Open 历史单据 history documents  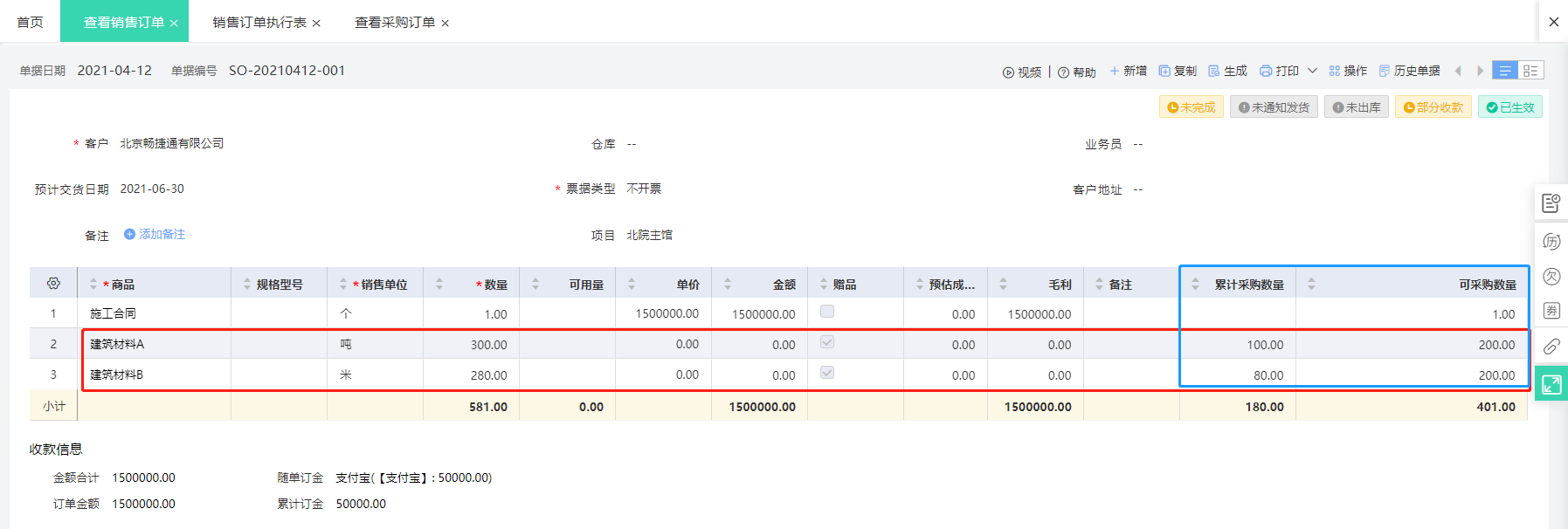1409,71
